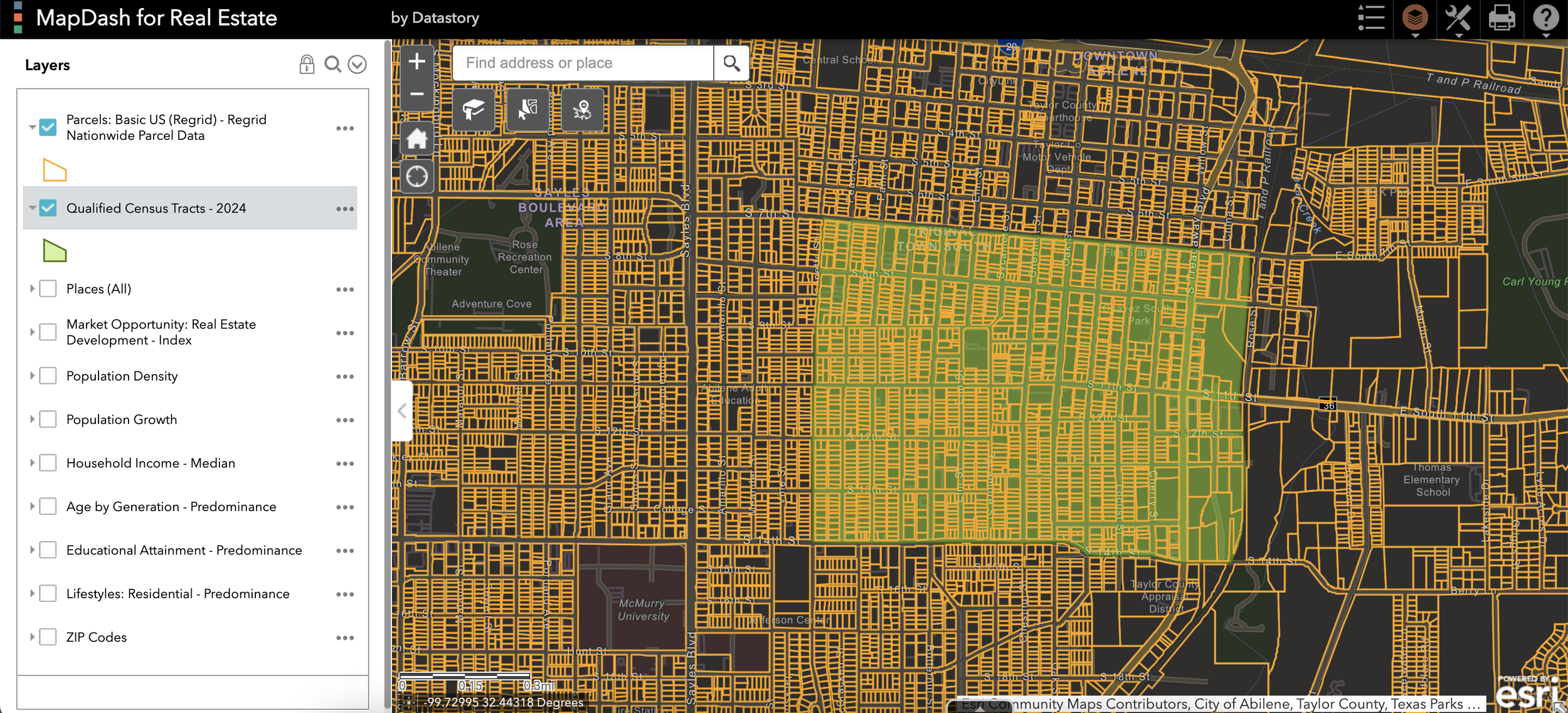Activate the locate crosshair icon

tap(418, 176)
